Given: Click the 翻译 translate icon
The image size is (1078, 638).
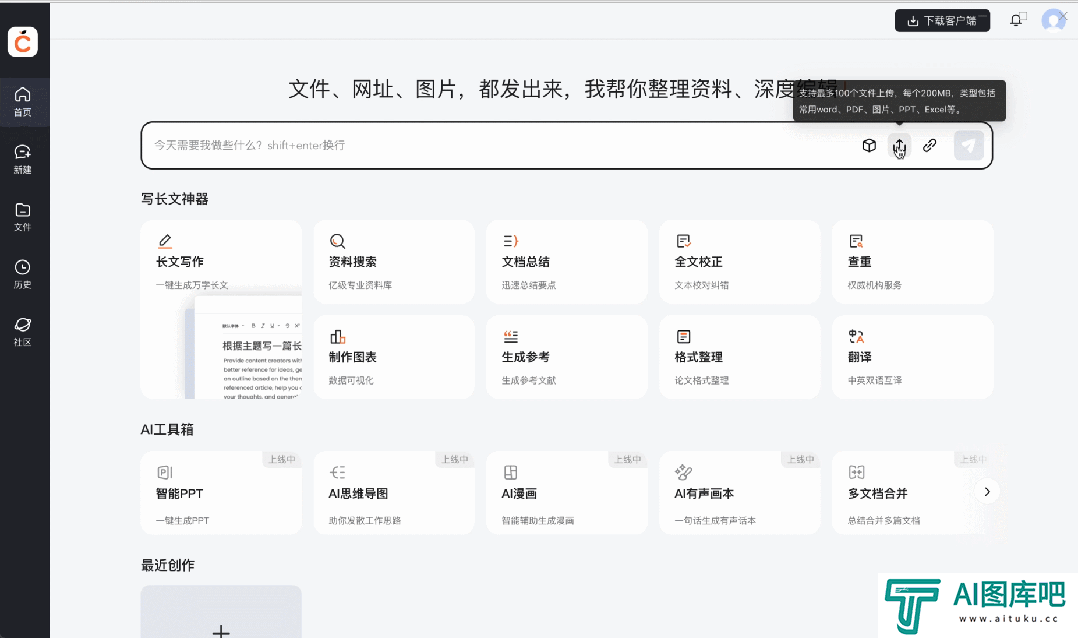Looking at the screenshot, I should pos(856,336).
